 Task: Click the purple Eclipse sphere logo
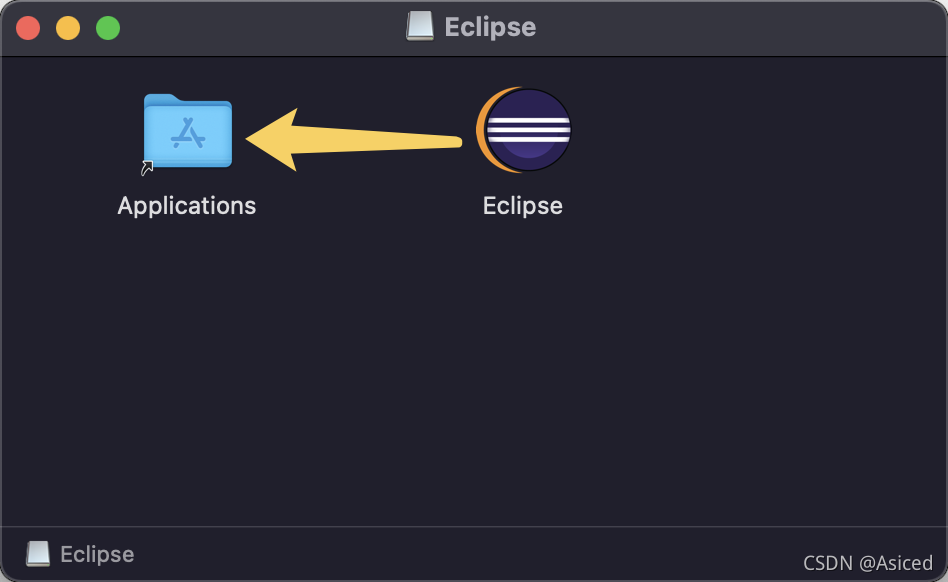(x=530, y=130)
